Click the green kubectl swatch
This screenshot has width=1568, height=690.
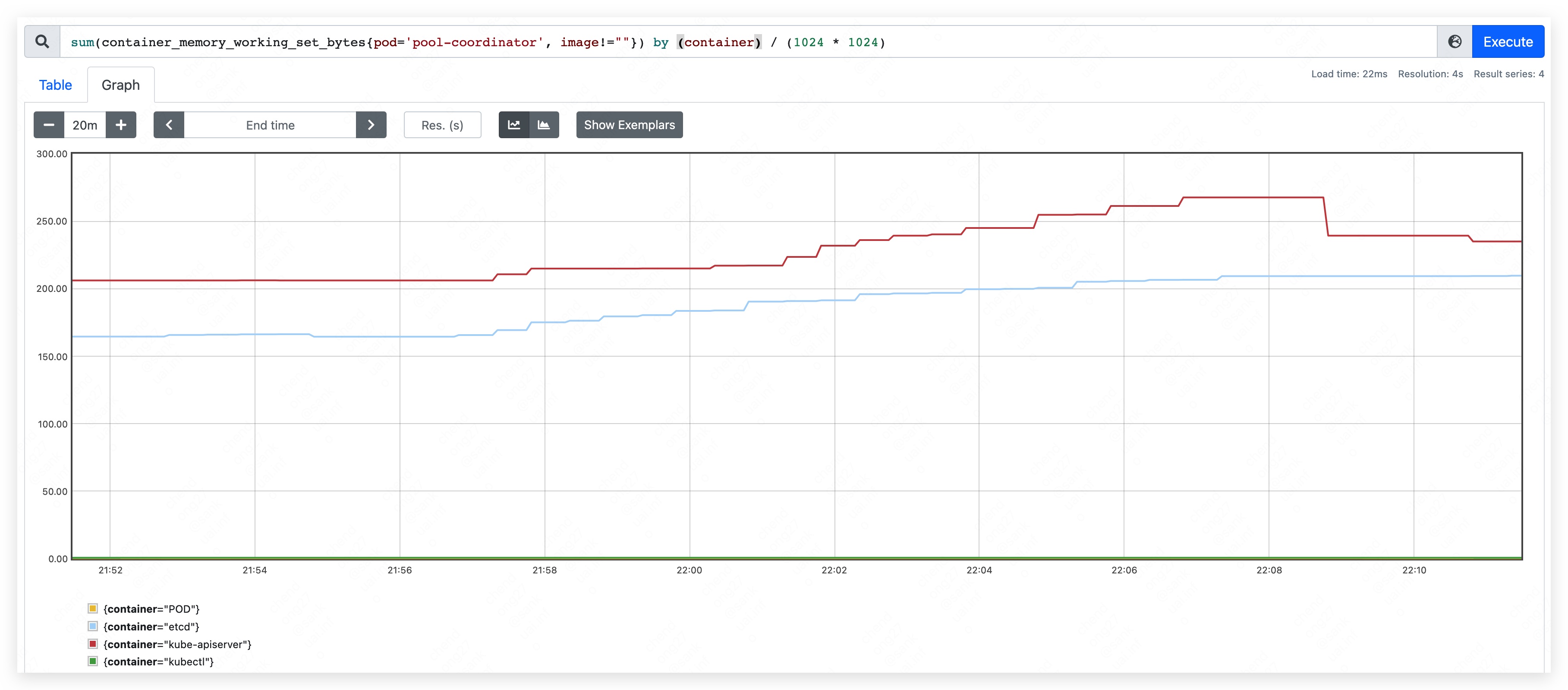click(92, 662)
